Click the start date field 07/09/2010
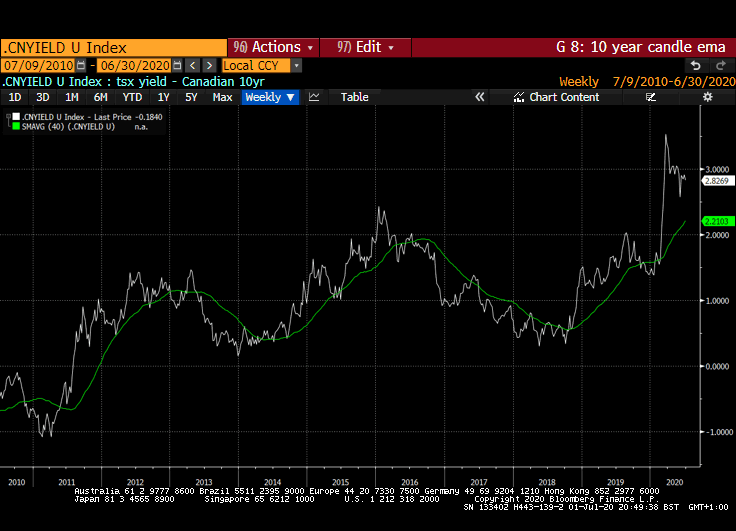The height and width of the screenshot is (531, 736). (x=39, y=66)
